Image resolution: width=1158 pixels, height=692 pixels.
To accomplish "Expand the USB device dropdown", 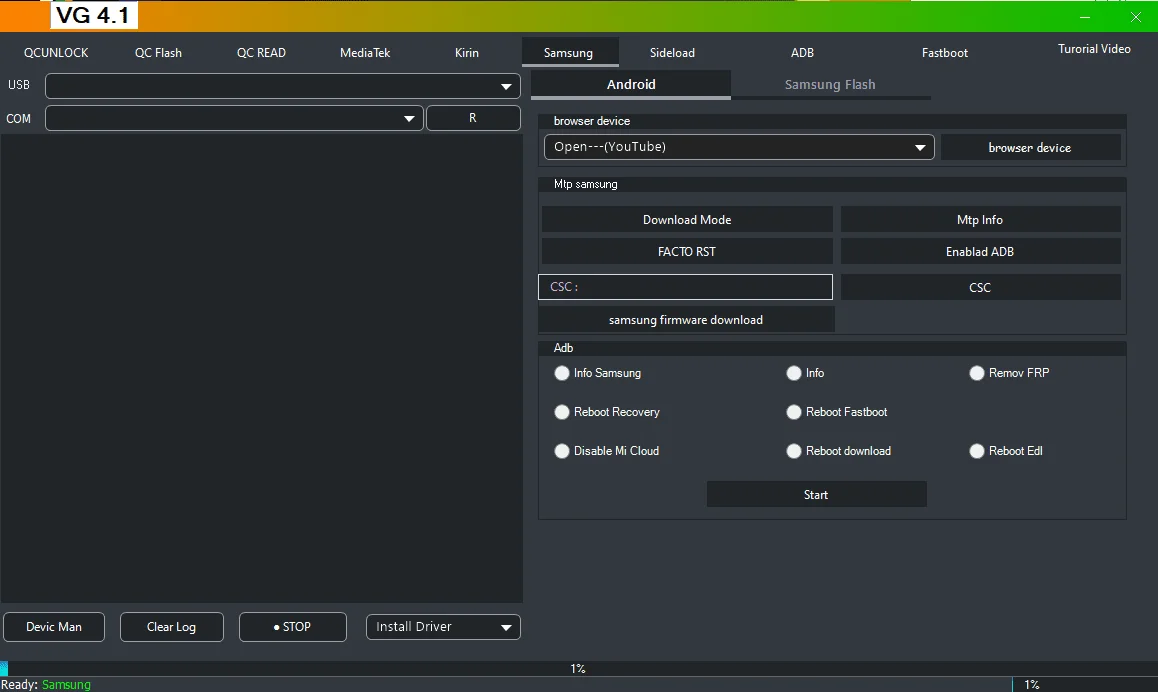I will 283,86.
